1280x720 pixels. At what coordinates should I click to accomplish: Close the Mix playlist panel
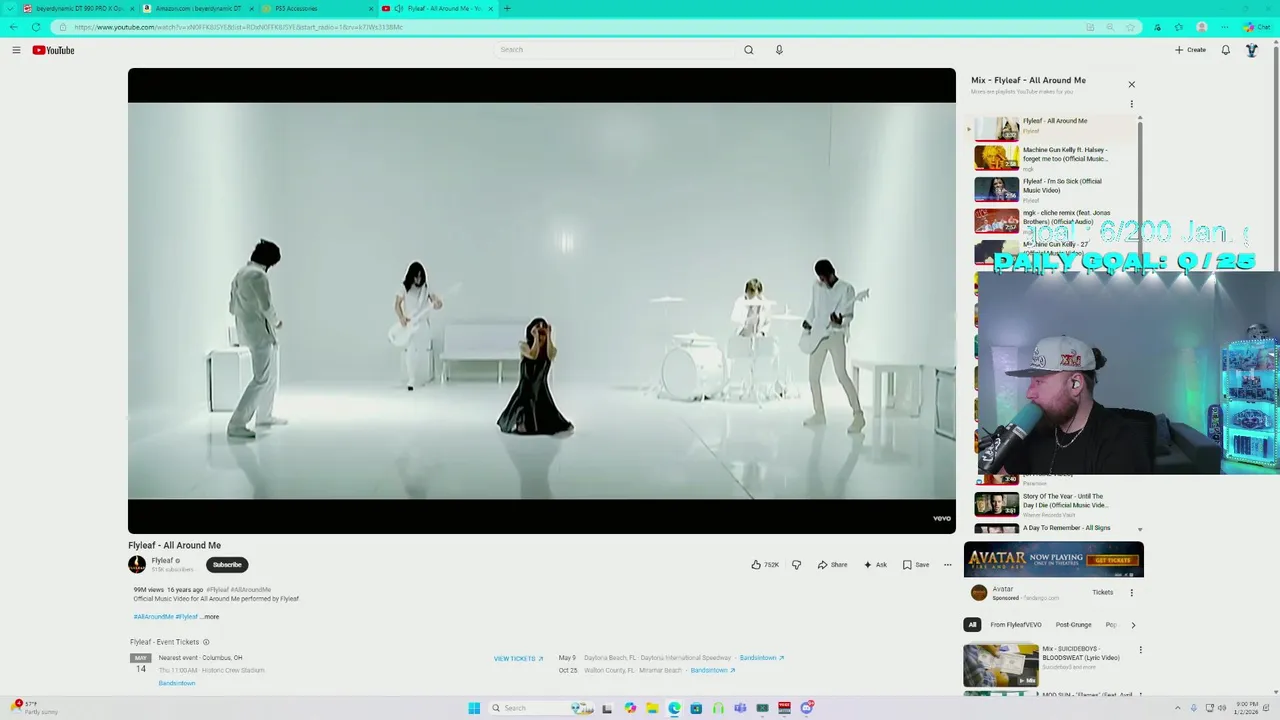point(1131,85)
